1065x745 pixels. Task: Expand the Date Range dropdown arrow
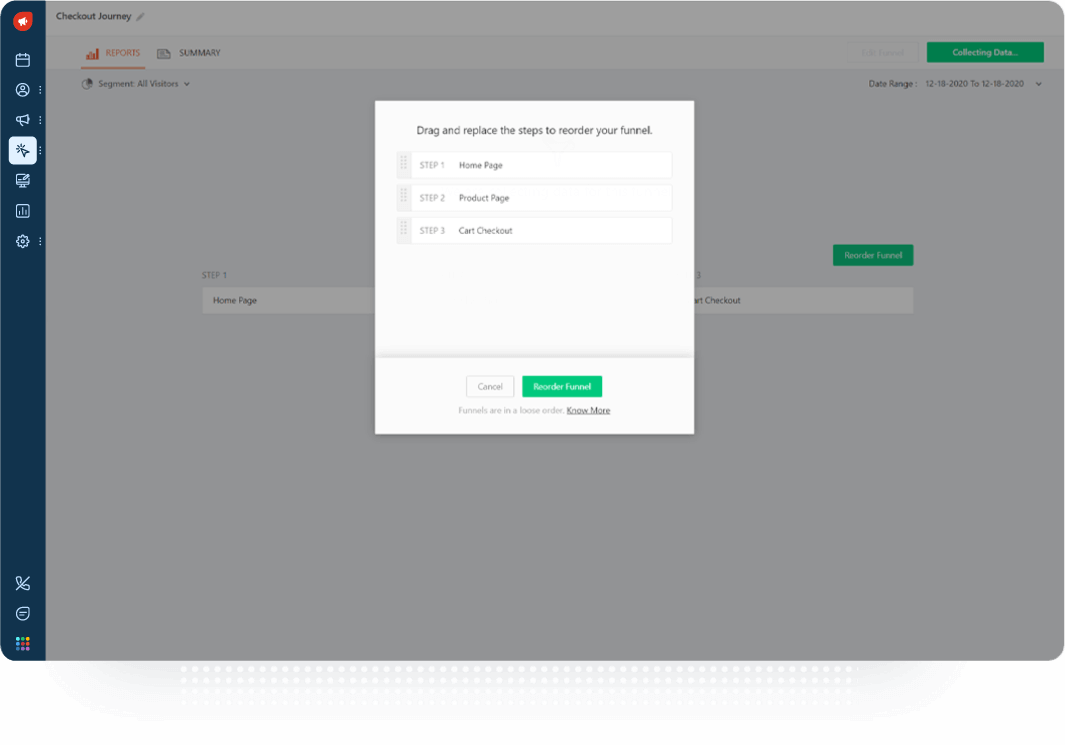[x=1038, y=84]
